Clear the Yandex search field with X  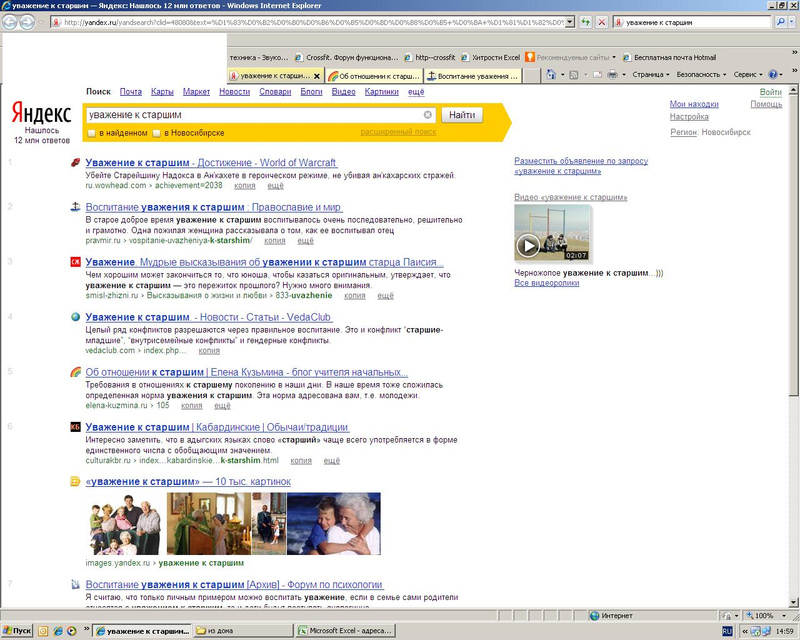pos(428,115)
